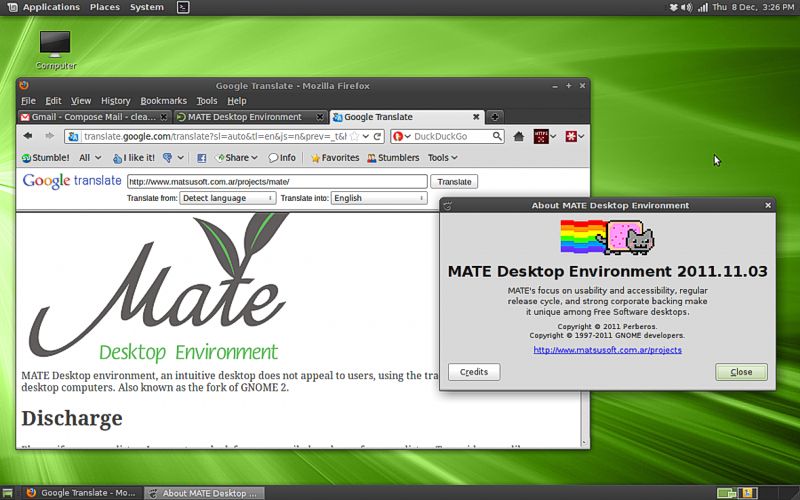Bookmark this page with the star icon
This screenshot has width=800, height=500.
(354, 136)
